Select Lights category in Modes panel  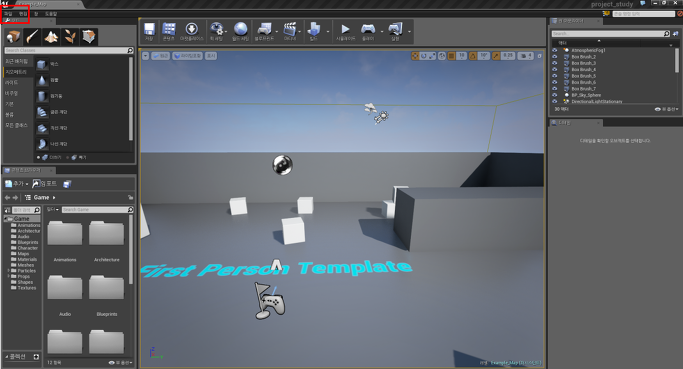pos(17,82)
